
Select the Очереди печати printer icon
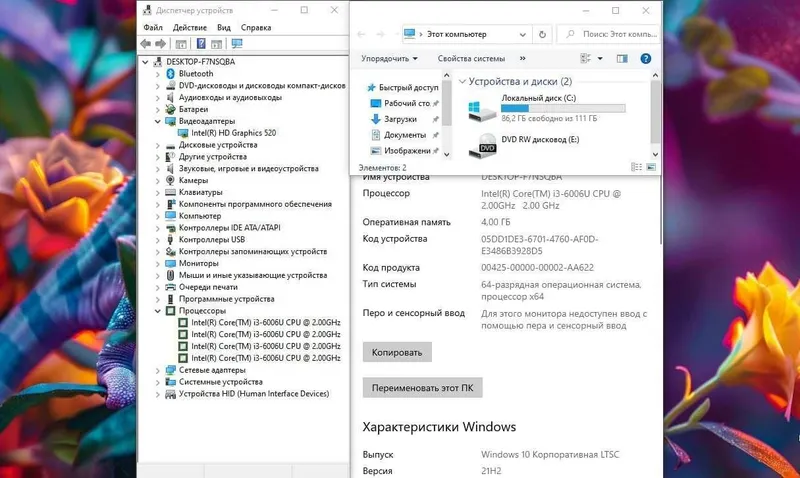point(170,287)
